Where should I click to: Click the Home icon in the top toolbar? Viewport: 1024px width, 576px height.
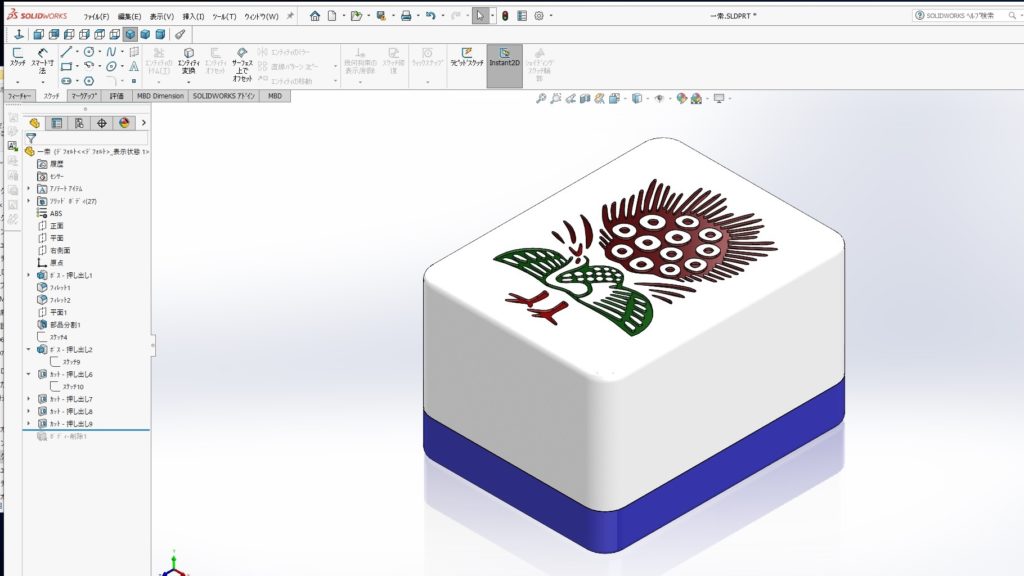[x=315, y=16]
